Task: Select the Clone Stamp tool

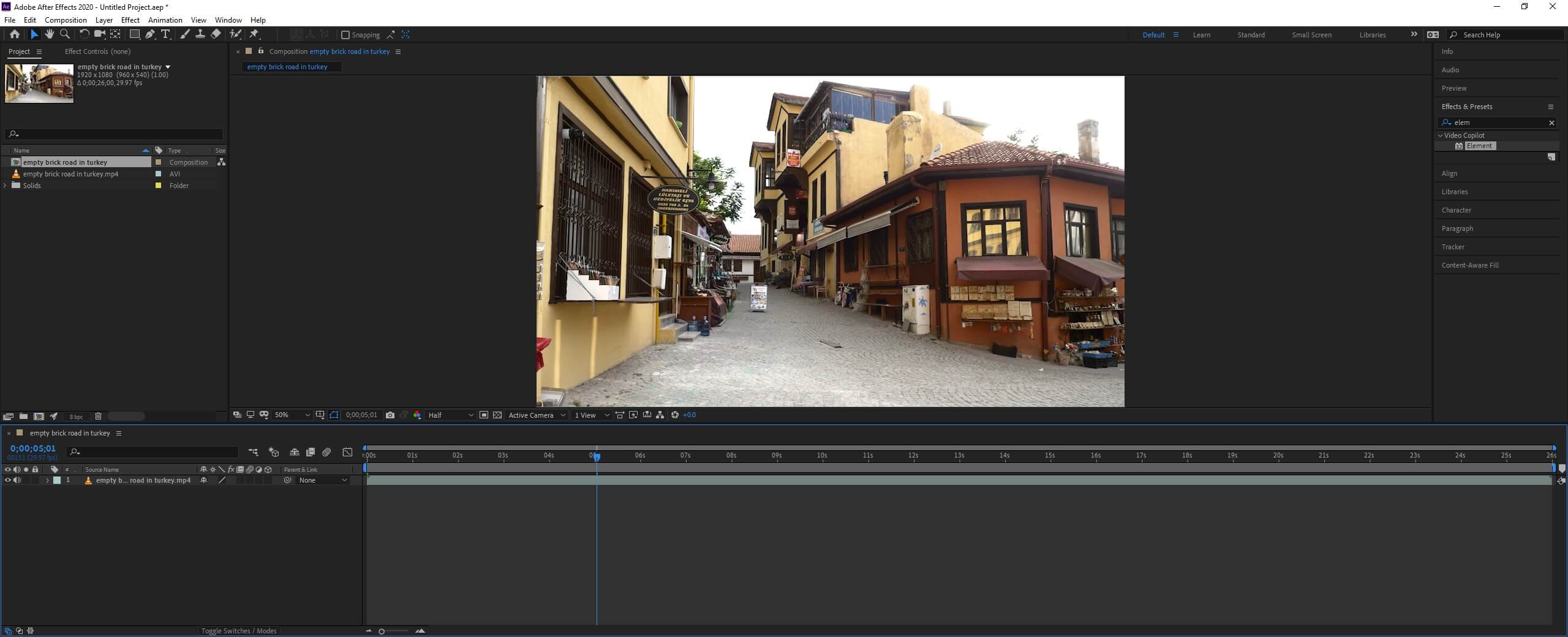Action: [x=200, y=34]
